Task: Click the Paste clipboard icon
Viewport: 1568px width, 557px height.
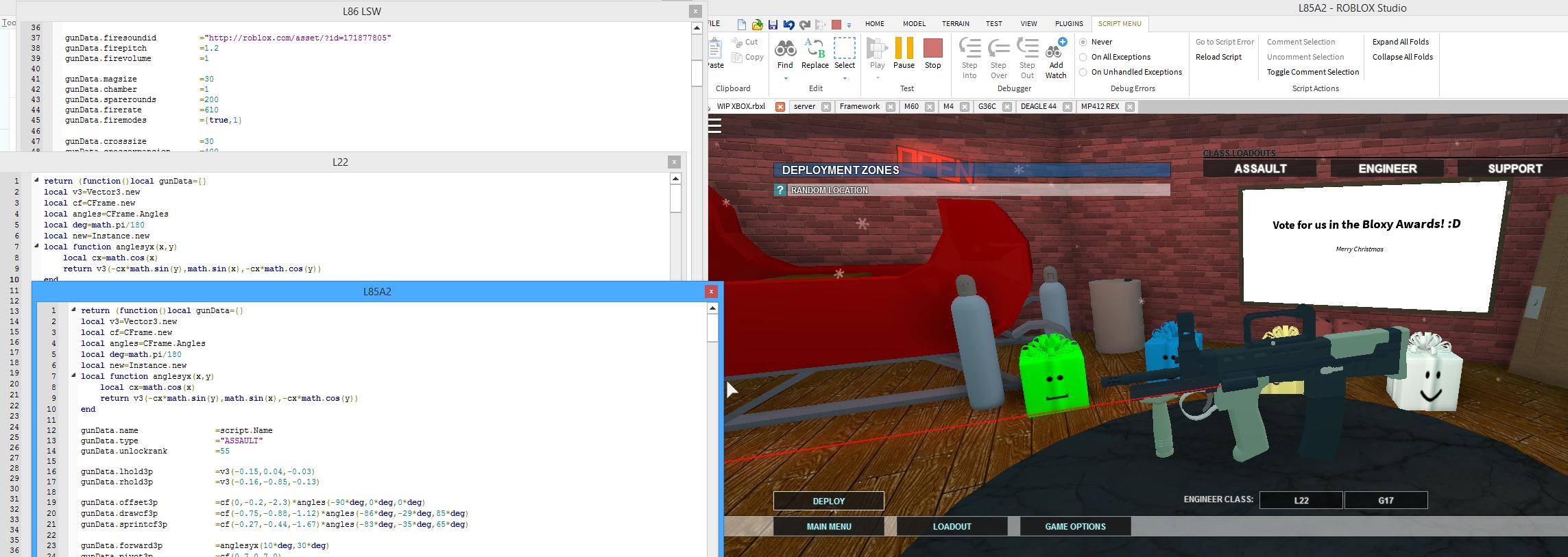Action: pos(716,49)
